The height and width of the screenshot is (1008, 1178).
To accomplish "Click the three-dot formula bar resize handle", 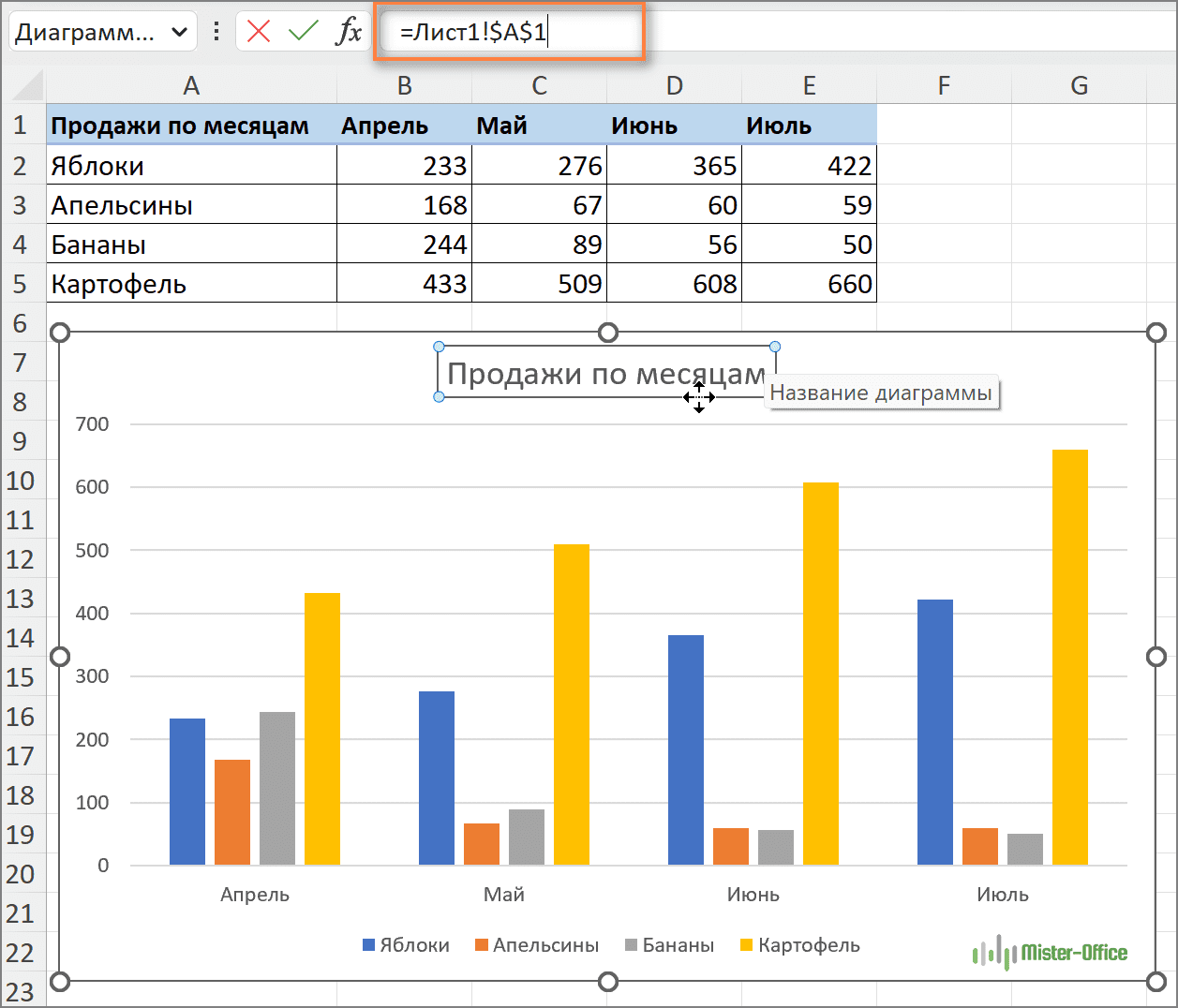I will click(216, 32).
